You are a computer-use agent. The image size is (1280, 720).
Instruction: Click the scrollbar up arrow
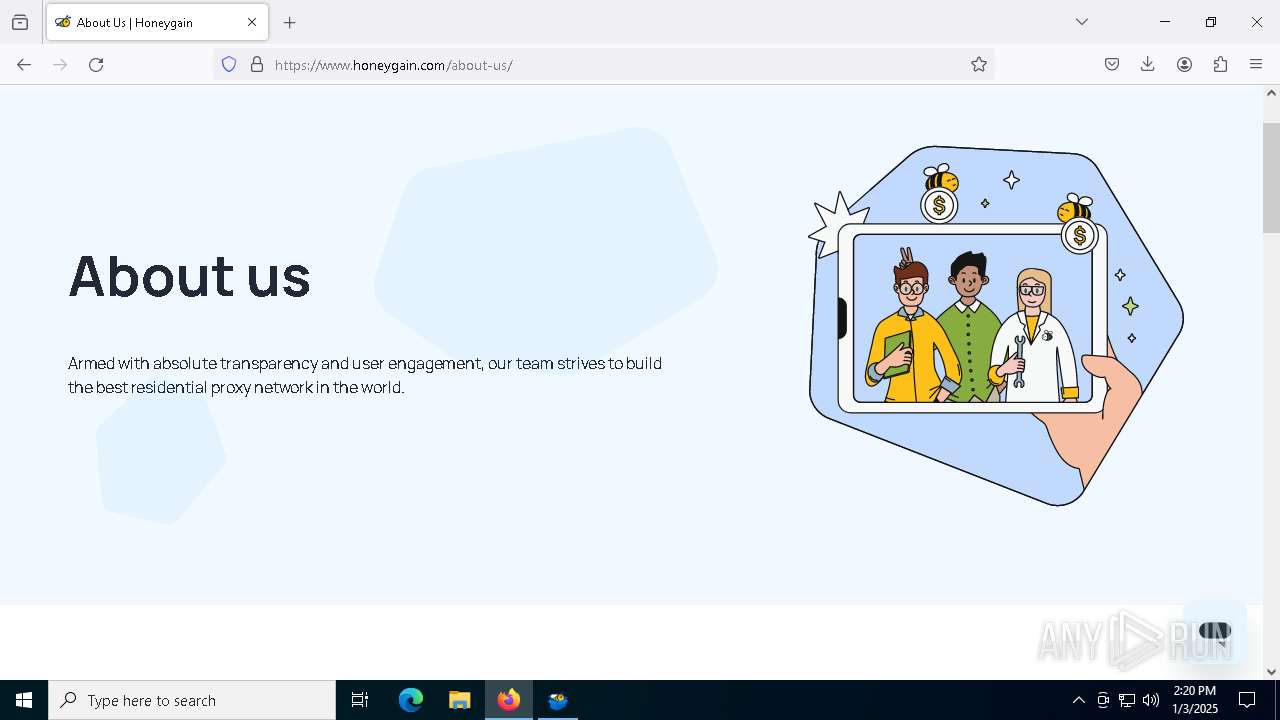(1271, 93)
